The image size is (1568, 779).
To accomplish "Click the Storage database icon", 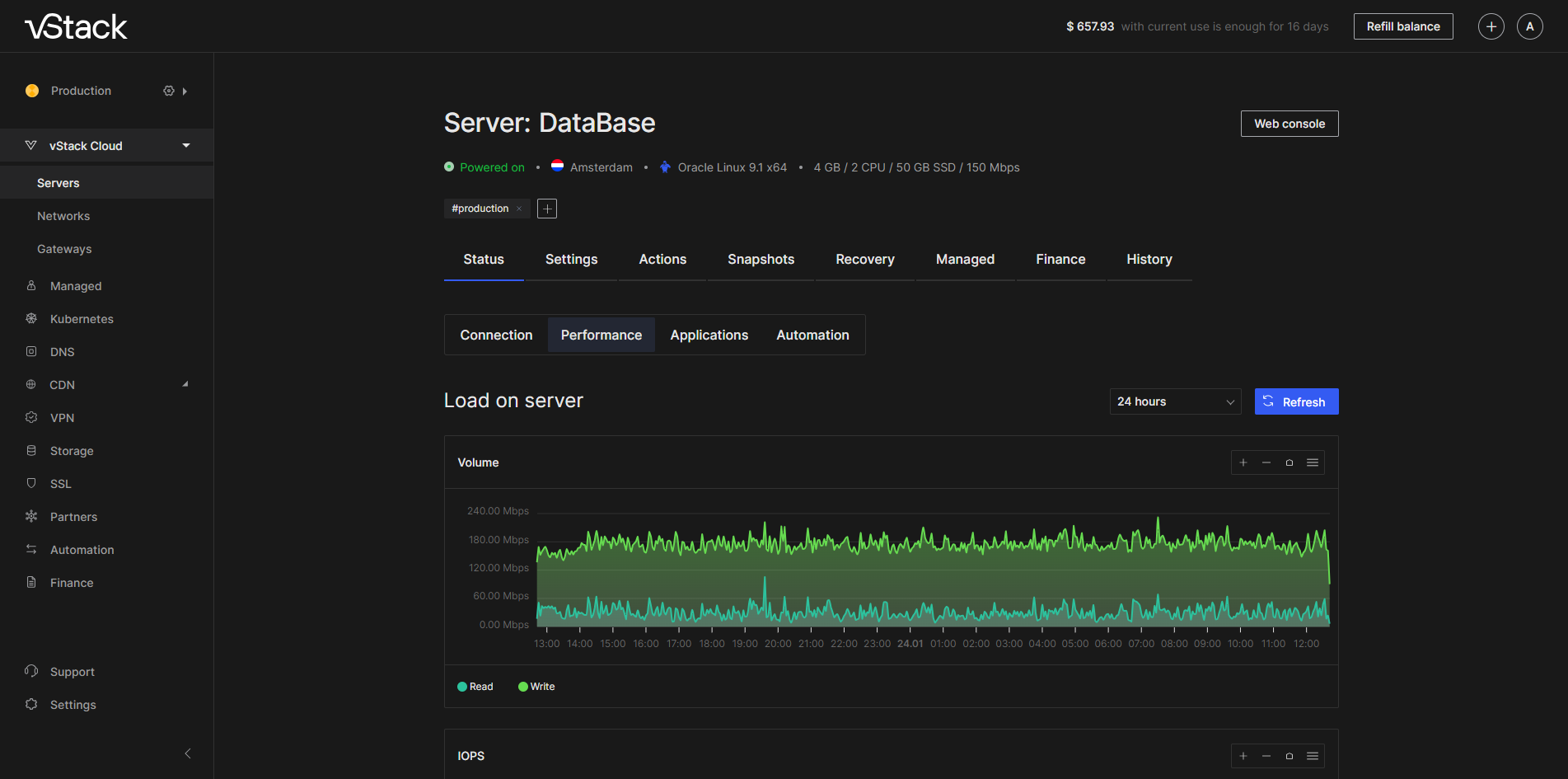I will click(x=31, y=450).
